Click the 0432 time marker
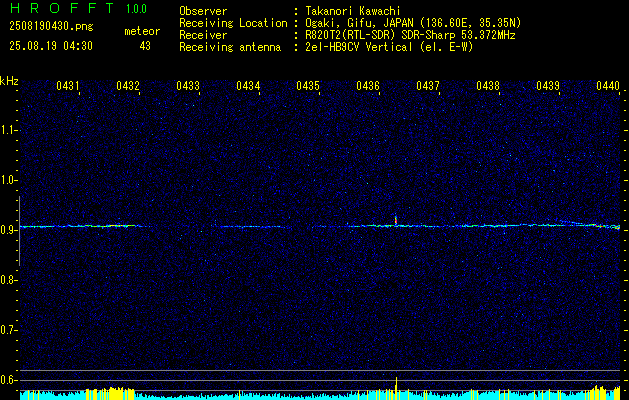The width and height of the screenshot is (629, 400). pyautogui.click(x=128, y=85)
